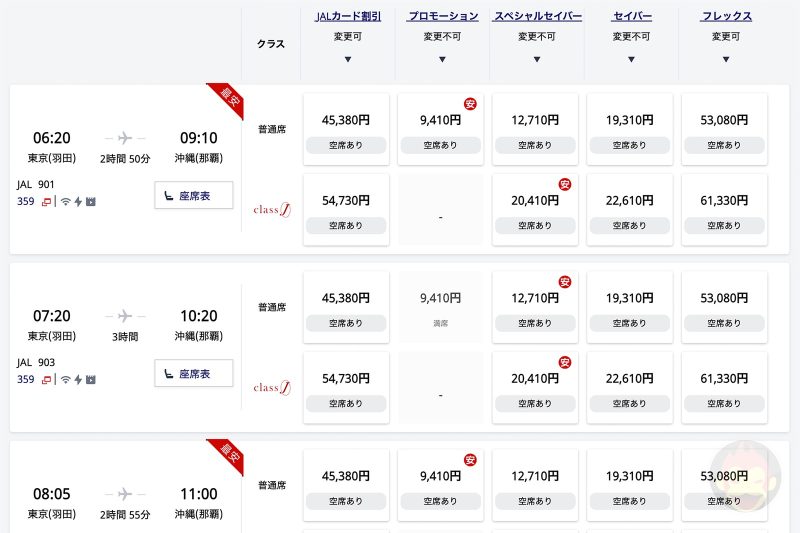This screenshot has width=800, height=533.
Task: Open the セイバー fare header
Action: [x=631, y=17]
